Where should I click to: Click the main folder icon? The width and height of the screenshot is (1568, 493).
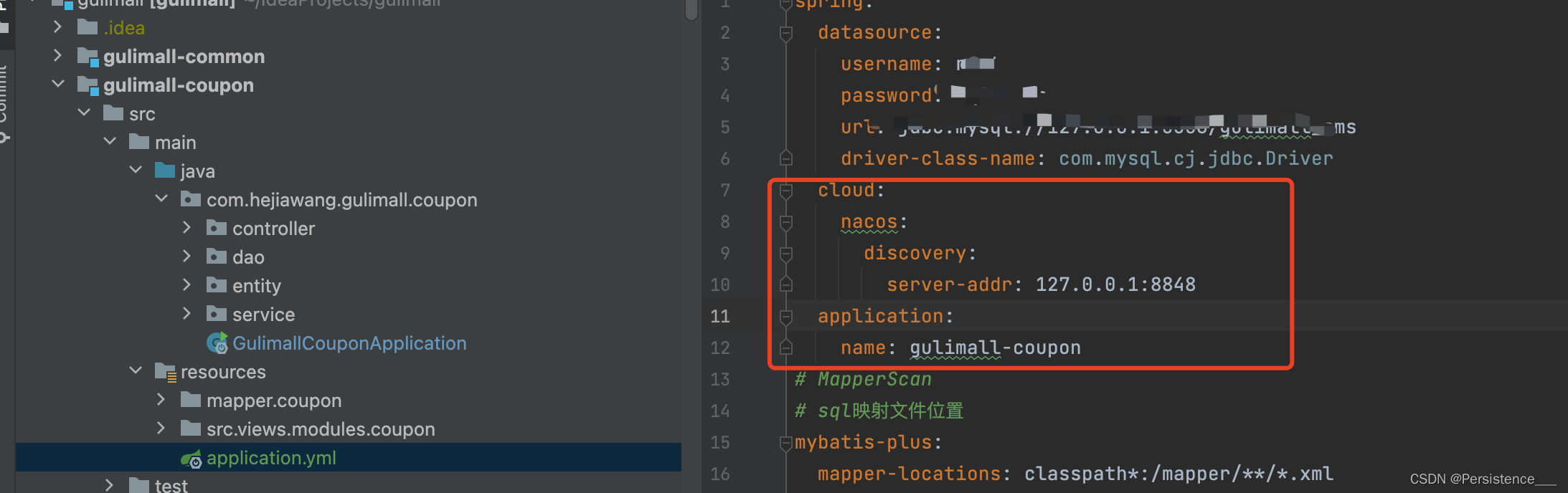tap(139, 142)
